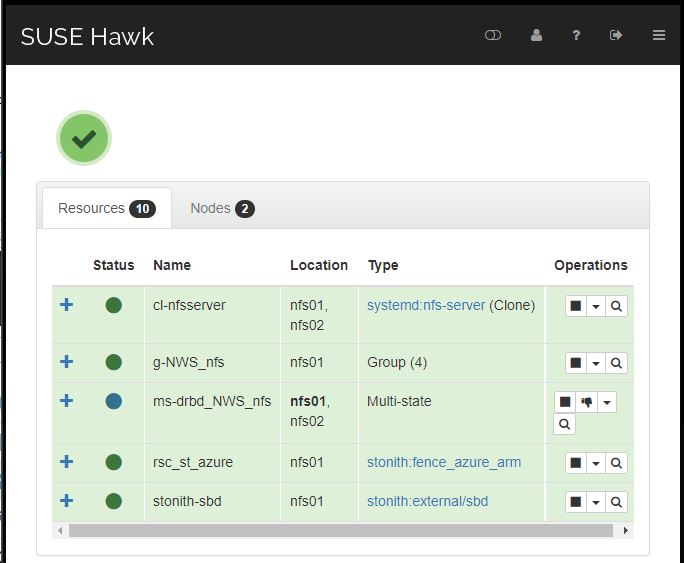
Task: Click the Type column header
Action: pyautogui.click(x=383, y=265)
